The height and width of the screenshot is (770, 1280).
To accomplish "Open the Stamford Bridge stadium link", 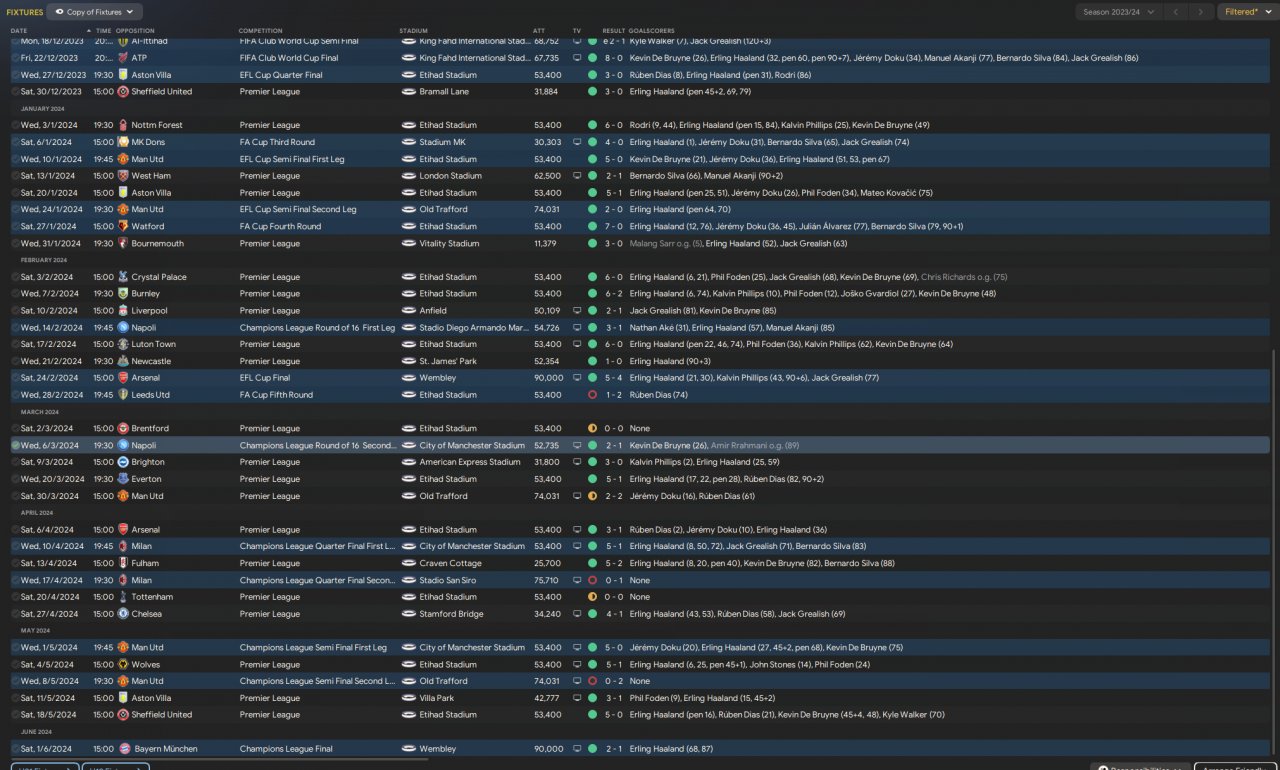I will tap(451, 614).
